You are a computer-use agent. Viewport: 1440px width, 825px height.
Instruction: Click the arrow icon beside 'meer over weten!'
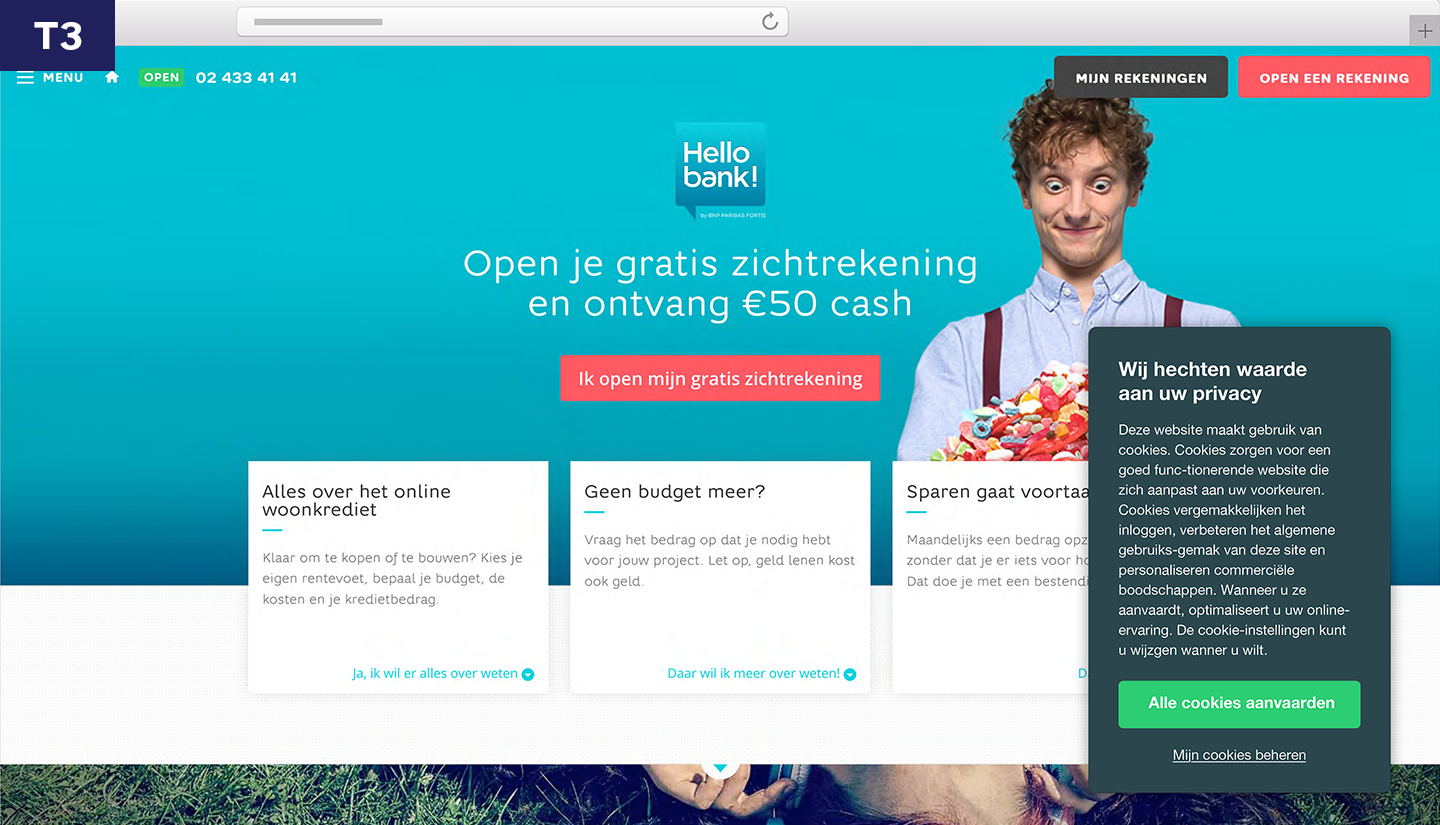[x=850, y=674]
